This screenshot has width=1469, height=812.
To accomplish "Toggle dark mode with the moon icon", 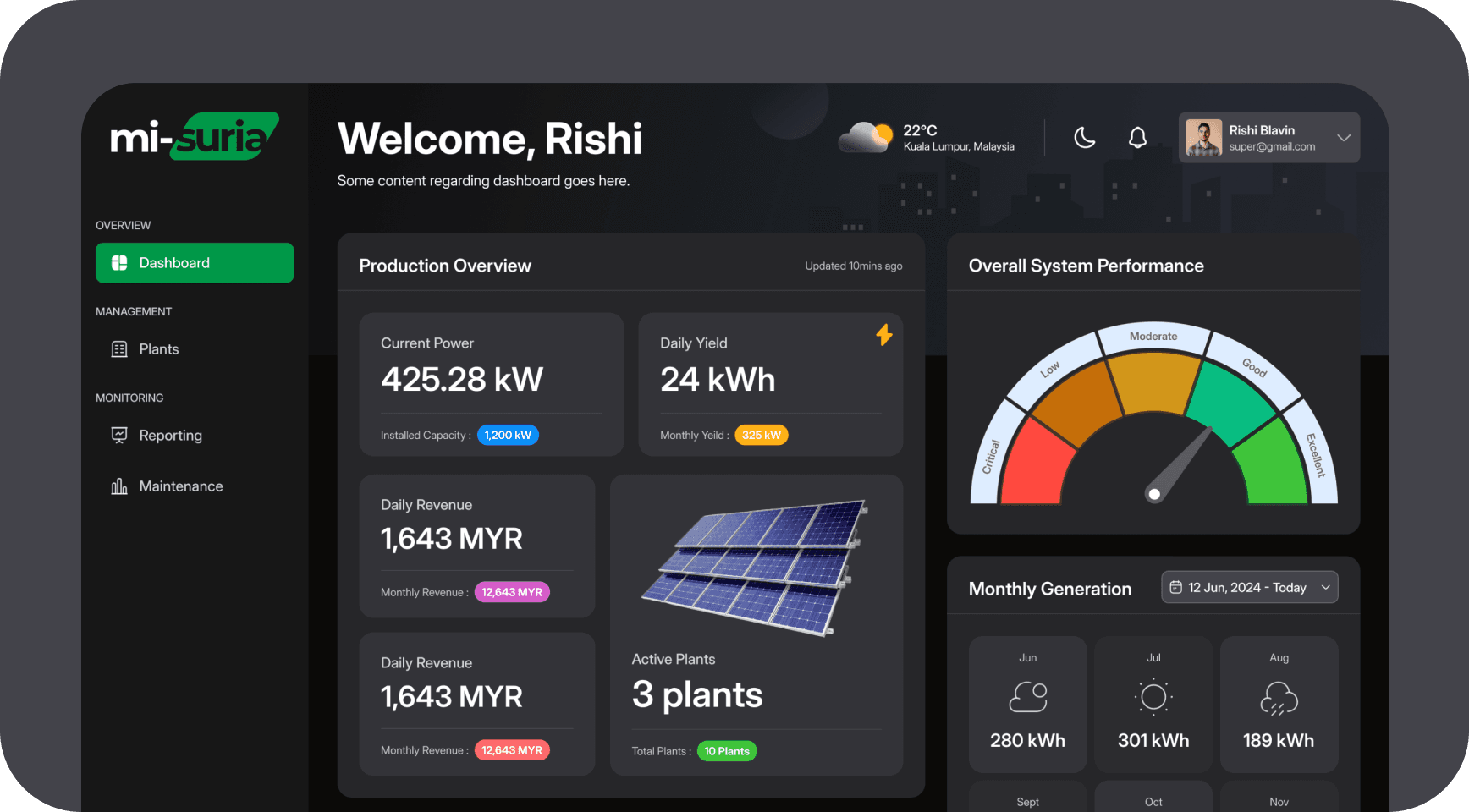I will click(1084, 137).
